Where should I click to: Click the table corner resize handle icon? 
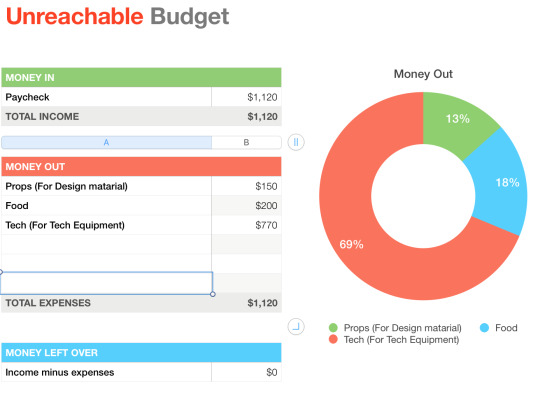(296, 326)
